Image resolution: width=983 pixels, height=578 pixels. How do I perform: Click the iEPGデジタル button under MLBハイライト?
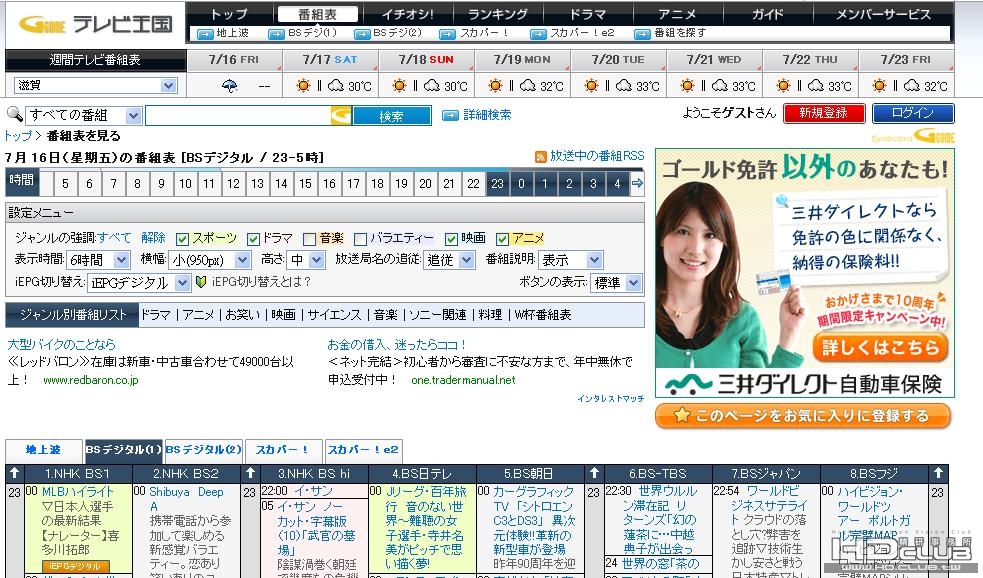[76, 565]
